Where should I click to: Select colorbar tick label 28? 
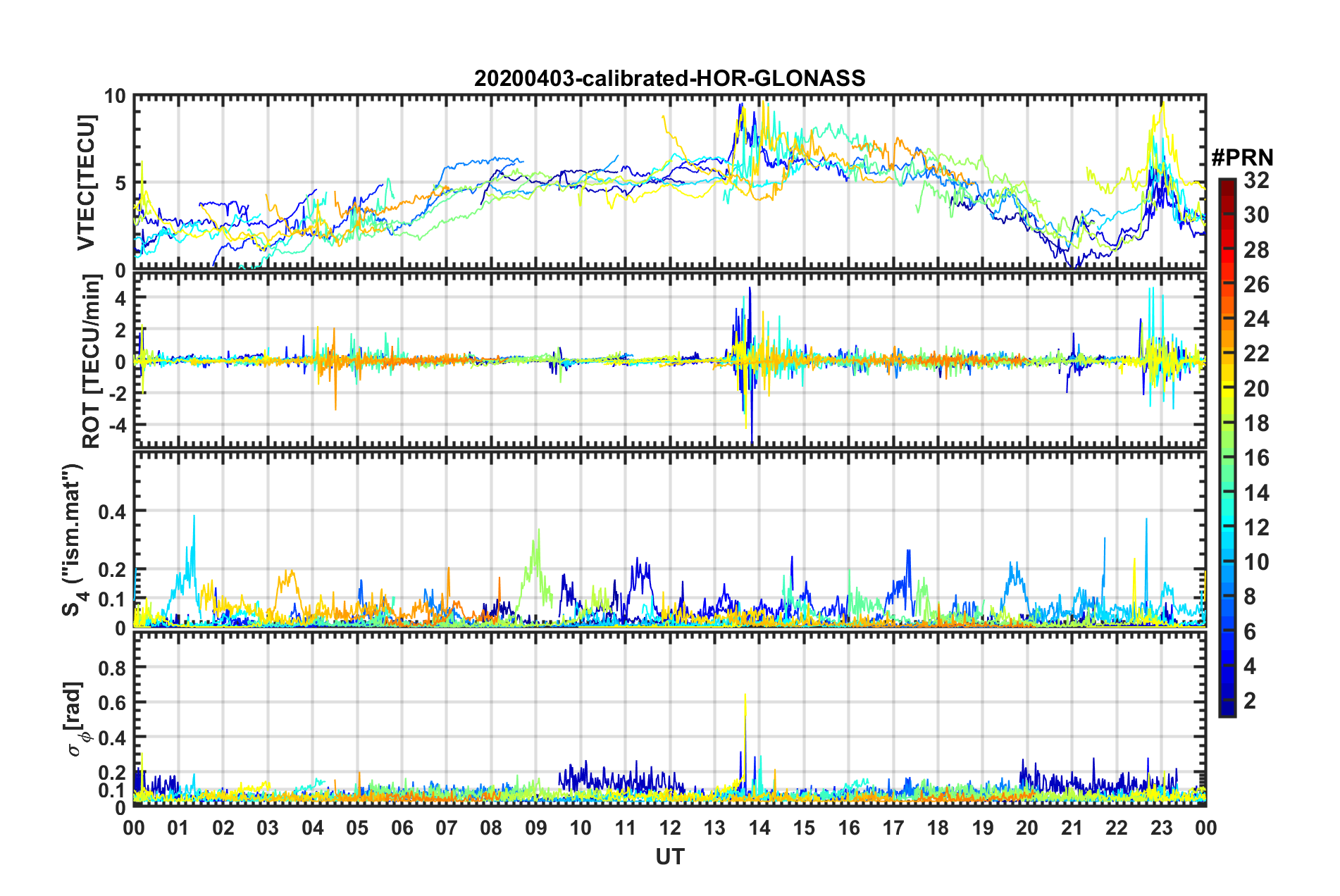1256,249
